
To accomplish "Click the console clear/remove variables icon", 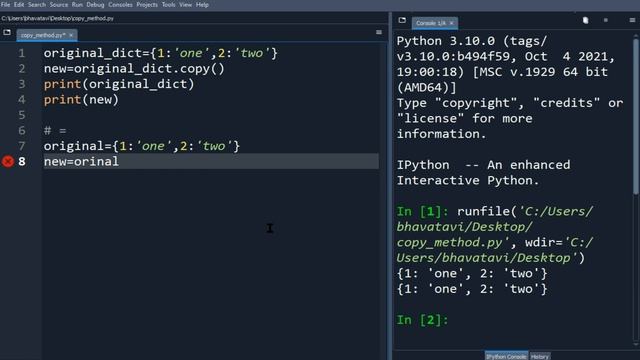I will (585, 20).
